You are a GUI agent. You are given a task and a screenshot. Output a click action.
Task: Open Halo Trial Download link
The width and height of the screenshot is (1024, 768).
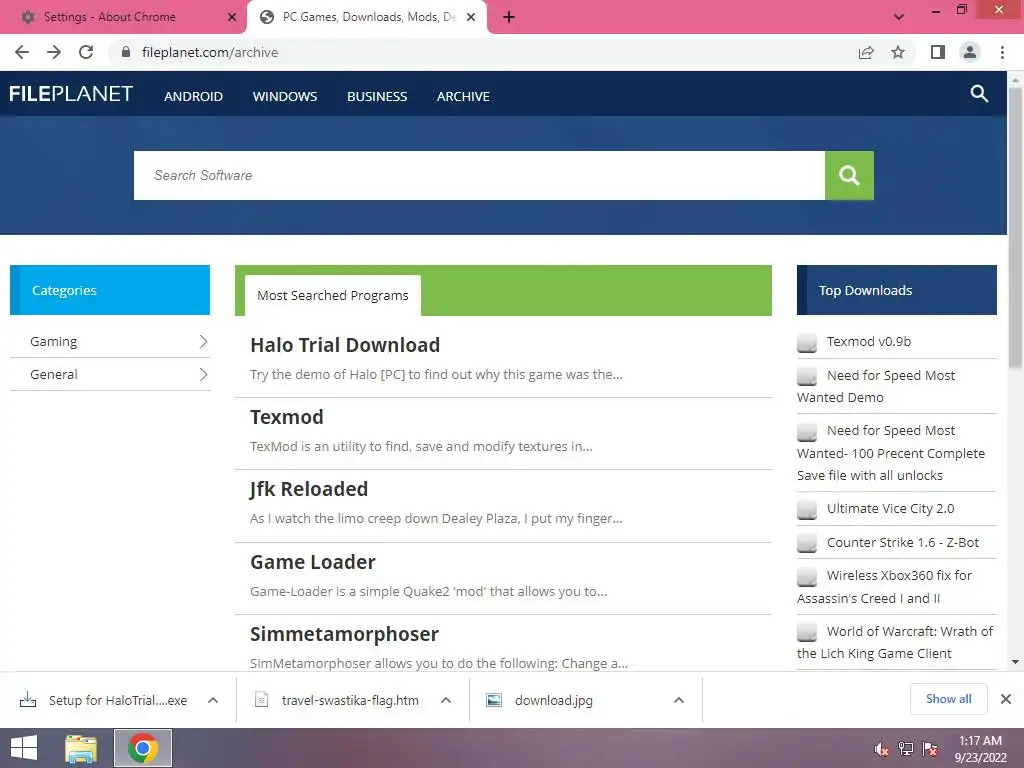[x=345, y=345]
